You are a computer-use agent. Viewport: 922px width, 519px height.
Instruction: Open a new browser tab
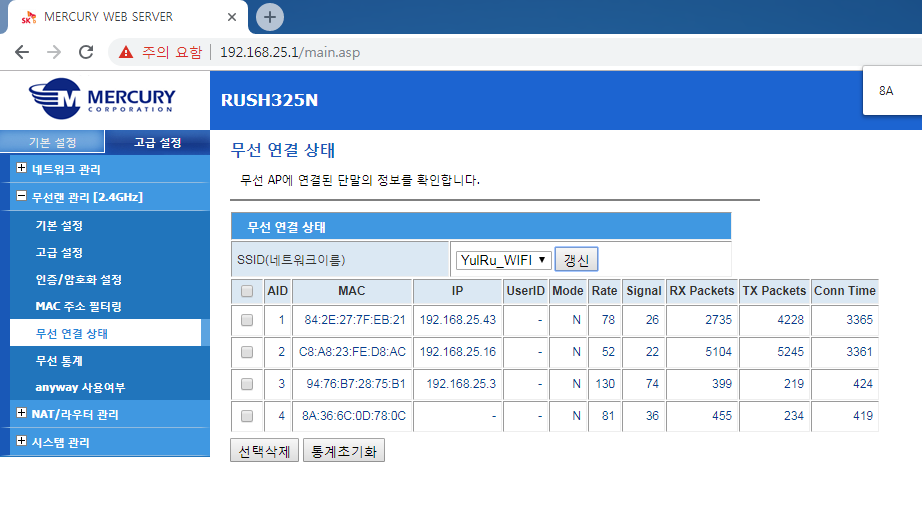coord(269,17)
